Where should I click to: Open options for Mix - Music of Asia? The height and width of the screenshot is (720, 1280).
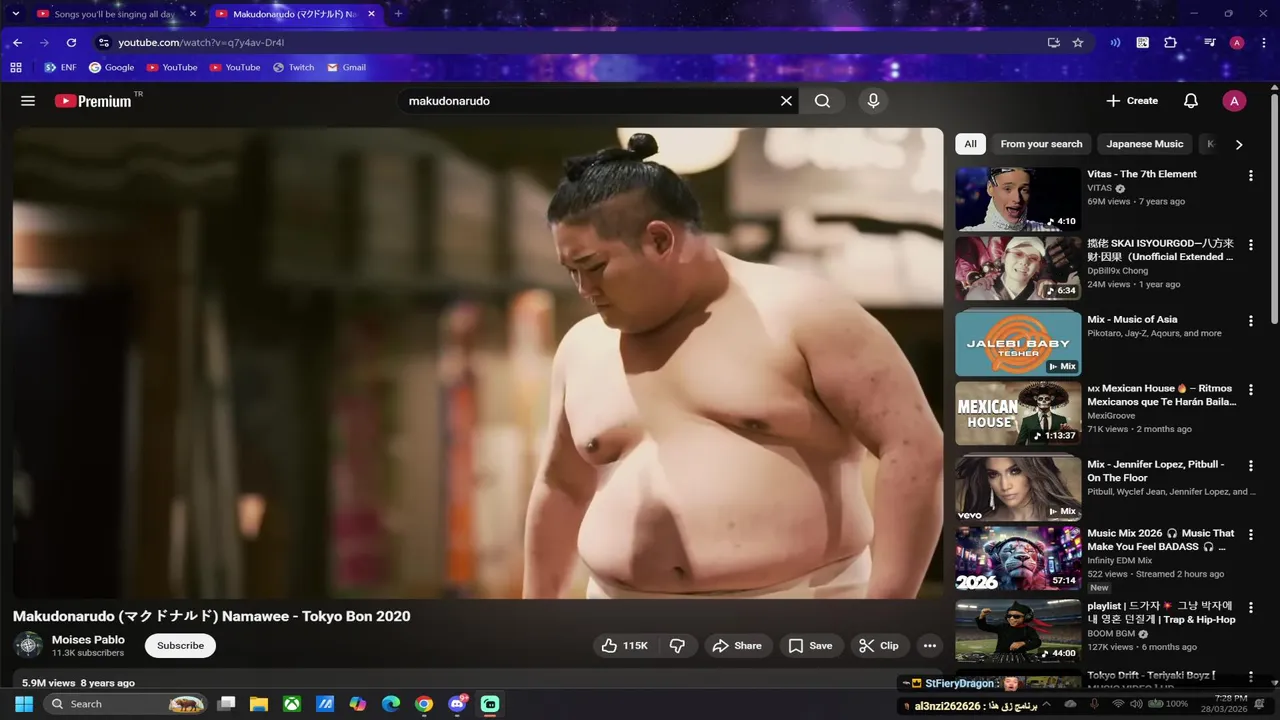tap(1250, 321)
